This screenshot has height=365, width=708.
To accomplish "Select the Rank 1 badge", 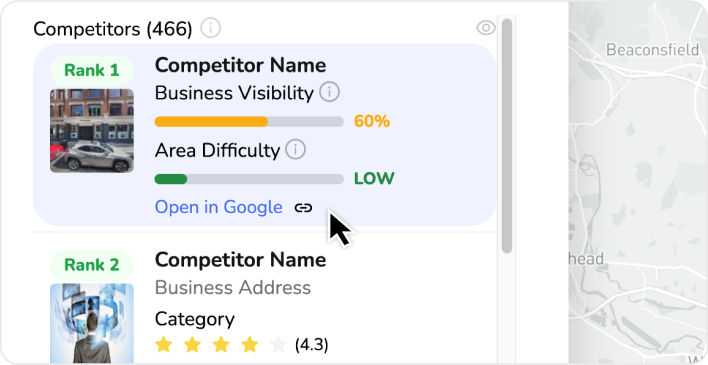I will tap(92, 70).
